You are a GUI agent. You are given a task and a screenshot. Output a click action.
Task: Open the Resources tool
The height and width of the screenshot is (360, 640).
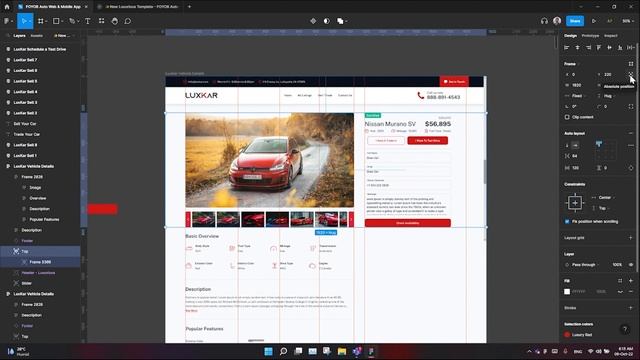(x=101, y=21)
